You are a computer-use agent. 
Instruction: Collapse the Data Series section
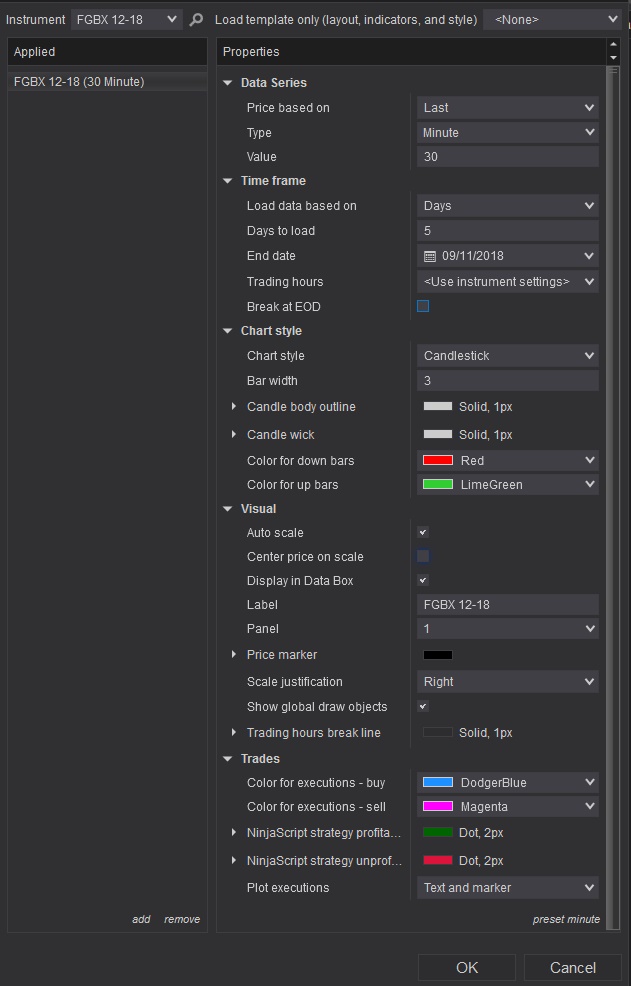229,83
